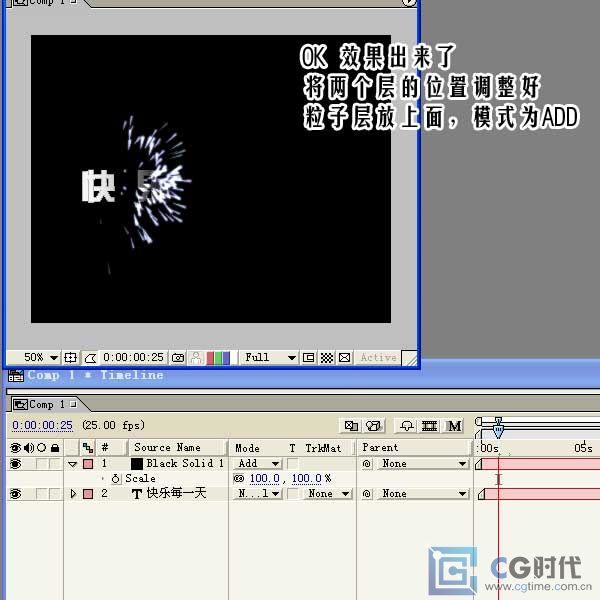Toggle visibility of the text layer 快乐每一天
The image size is (600, 600).
[15, 494]
